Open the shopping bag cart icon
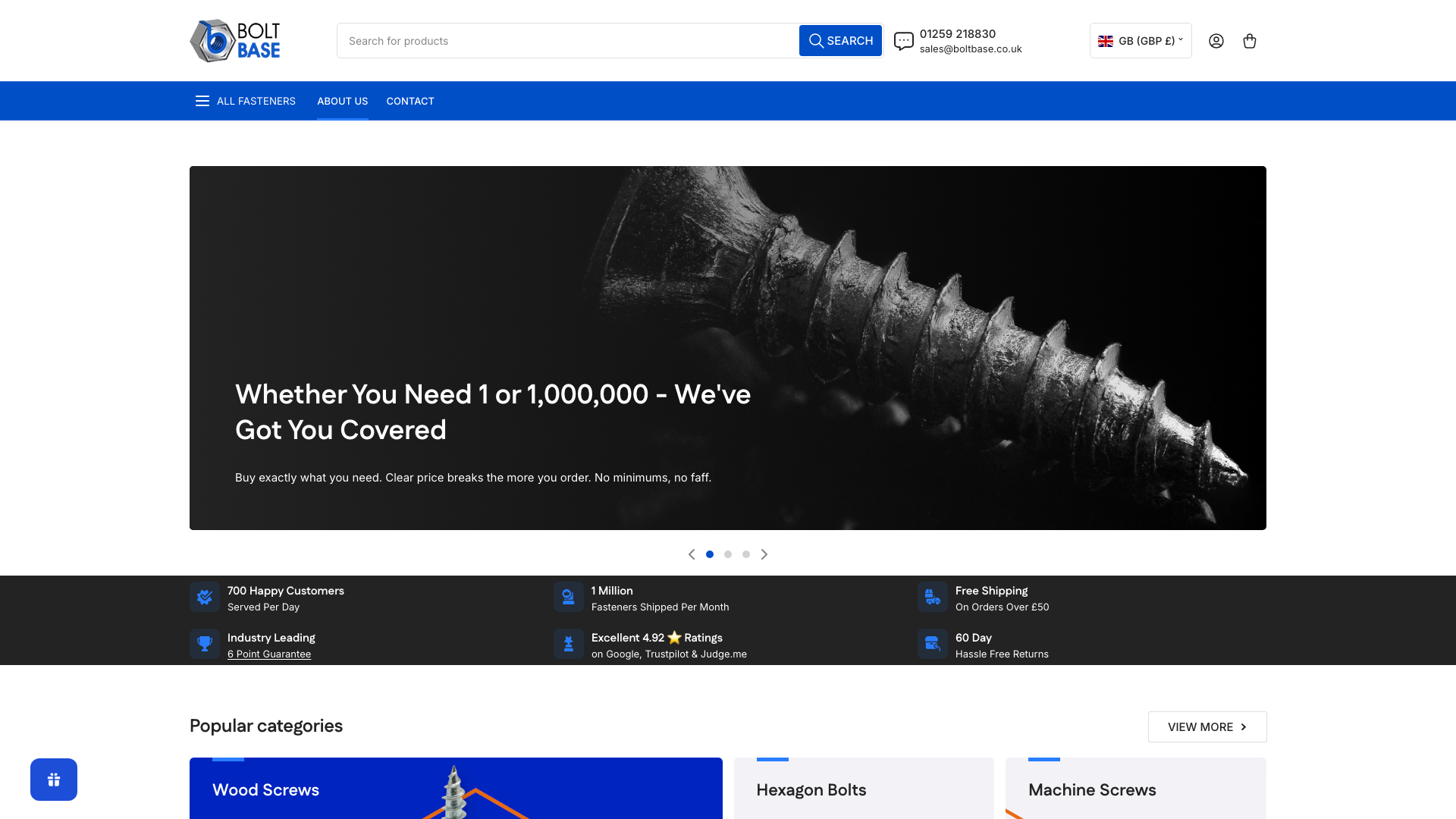 click(x=1250, y=41)
